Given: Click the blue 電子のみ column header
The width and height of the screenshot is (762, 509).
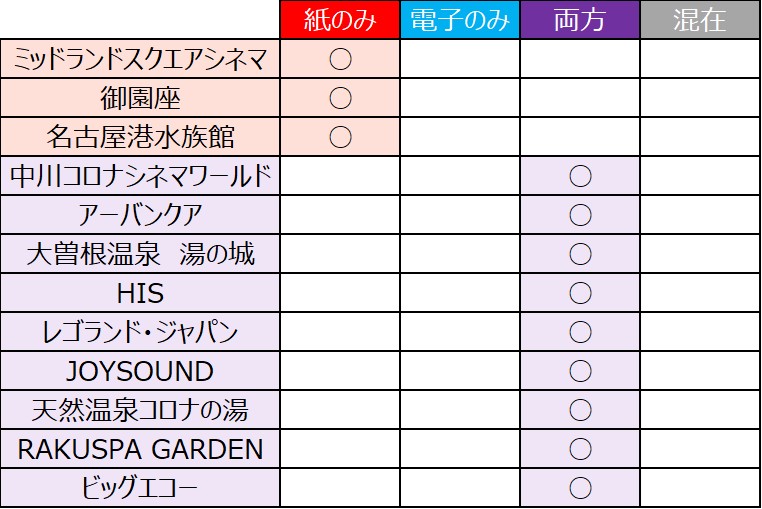Looking at the screenshot, I should pyautogui.click(x=460, y=20).
